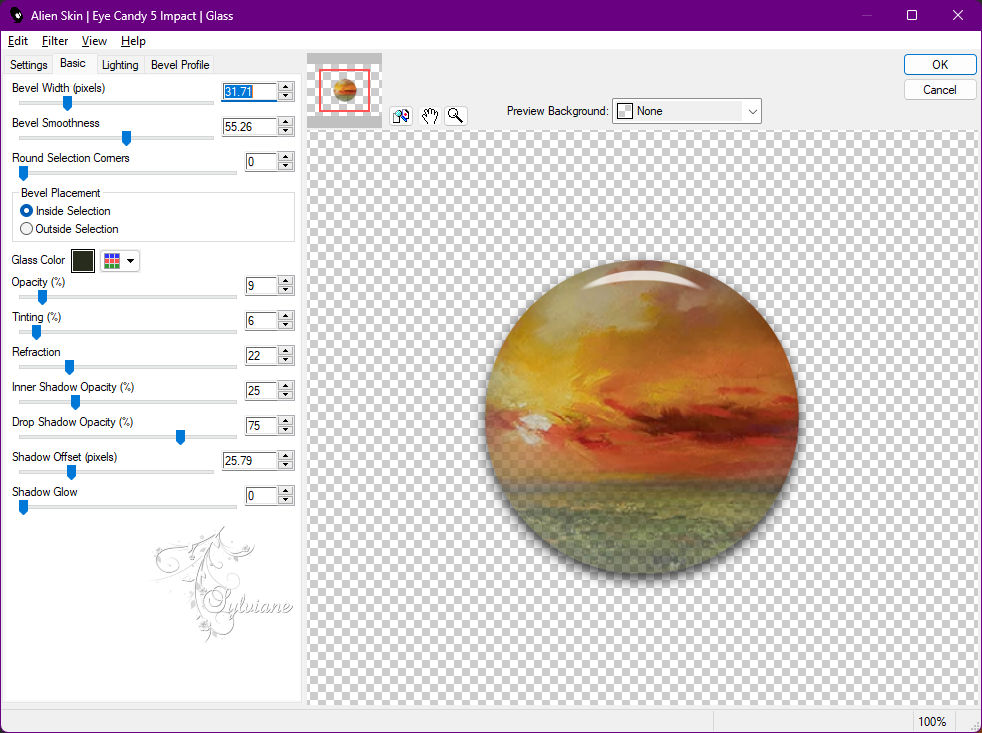Switch to the Lighting tab
The width and height of the screenshot is (982, 733).
click(x=120, y=65)
